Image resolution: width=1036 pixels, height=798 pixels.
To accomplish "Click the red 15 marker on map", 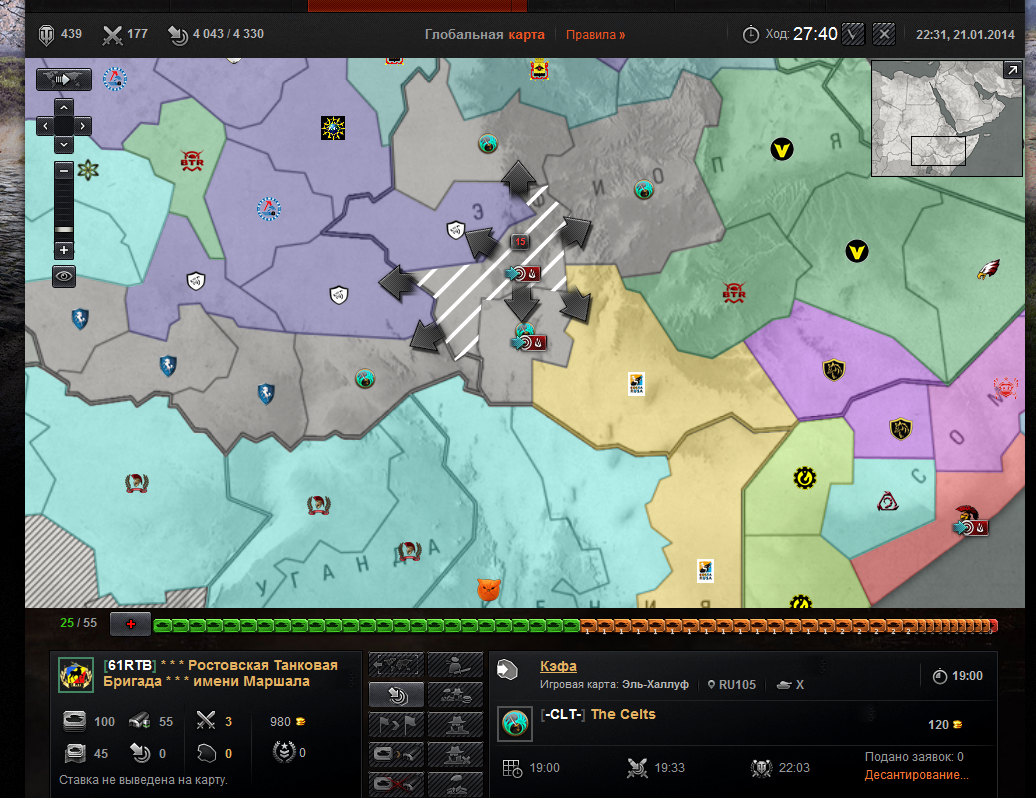I will tap(521, 242).
